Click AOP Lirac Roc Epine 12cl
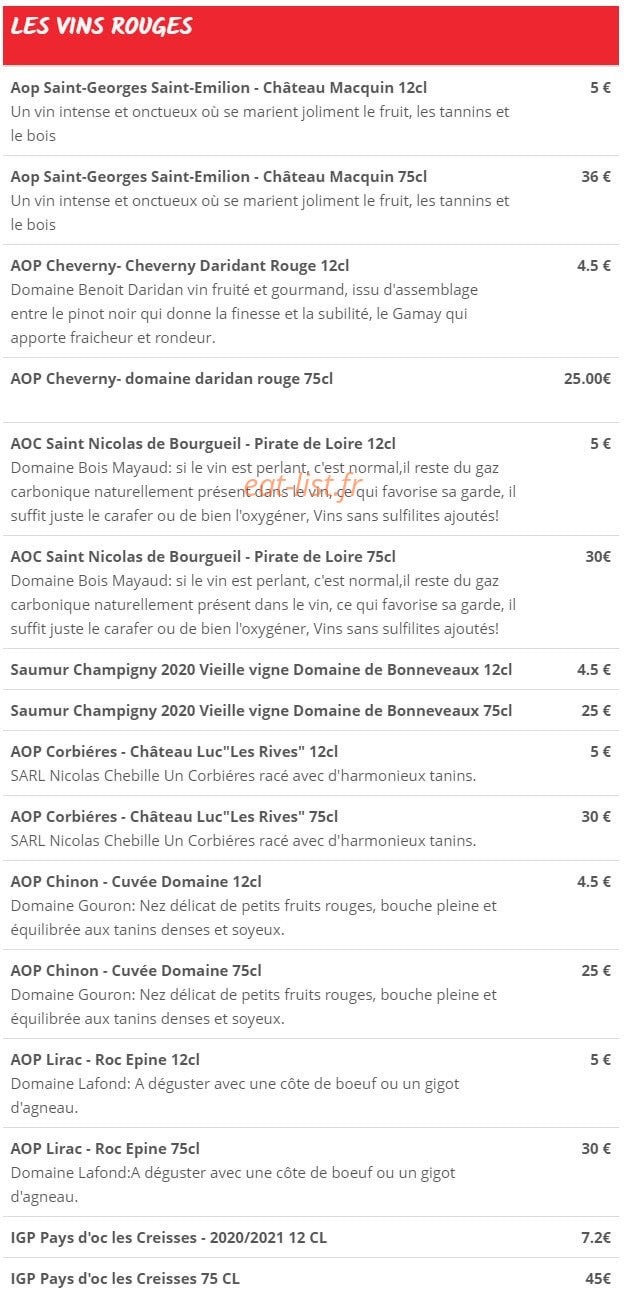Screen dimensions: 634x1303 (x=311, y=1083)
